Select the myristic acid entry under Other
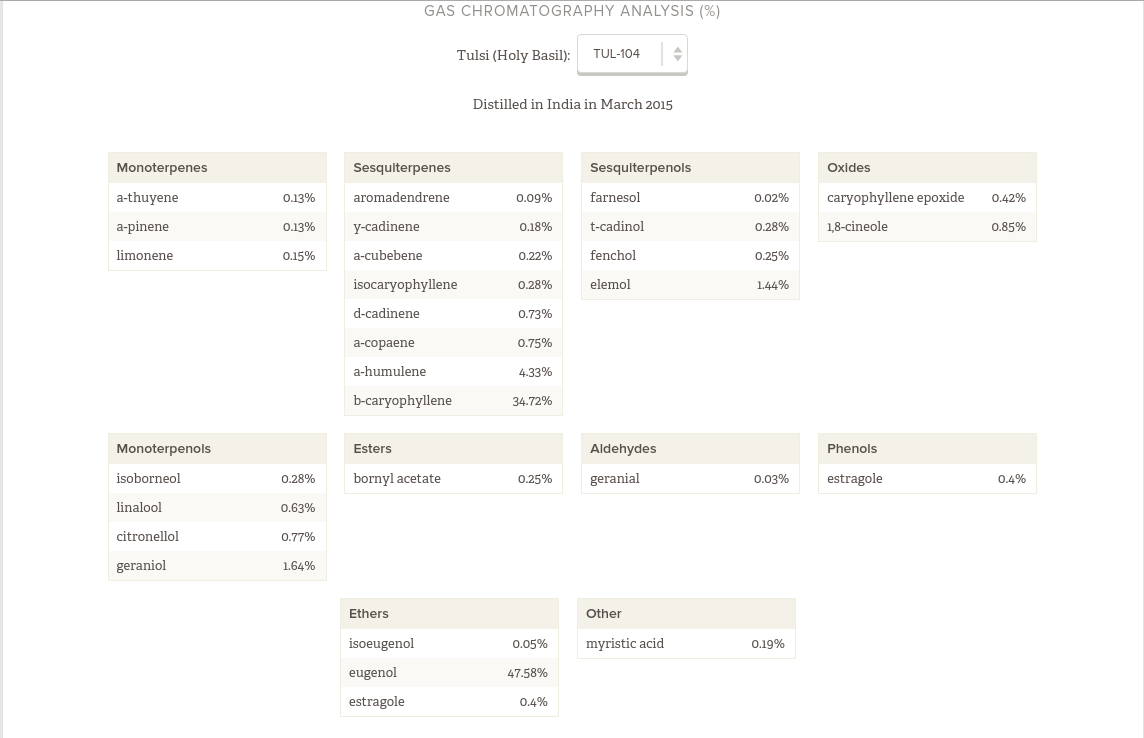 click(686, 644)
